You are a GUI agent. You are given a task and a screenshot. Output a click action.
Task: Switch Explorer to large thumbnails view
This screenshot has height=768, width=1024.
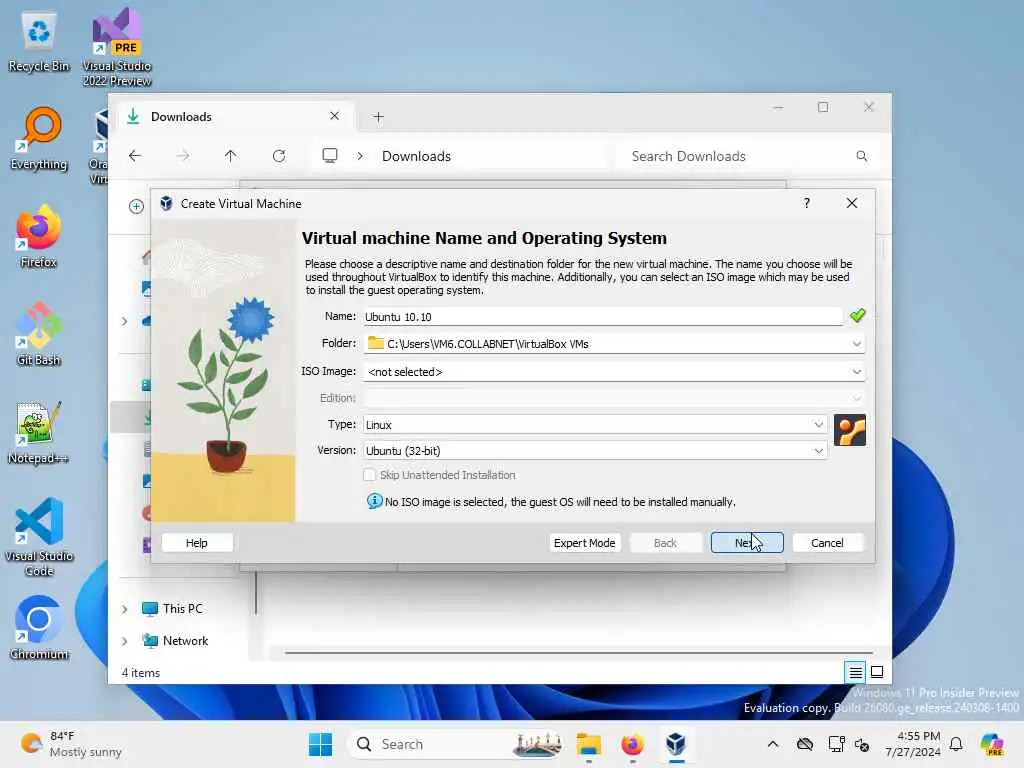(877, 671)
